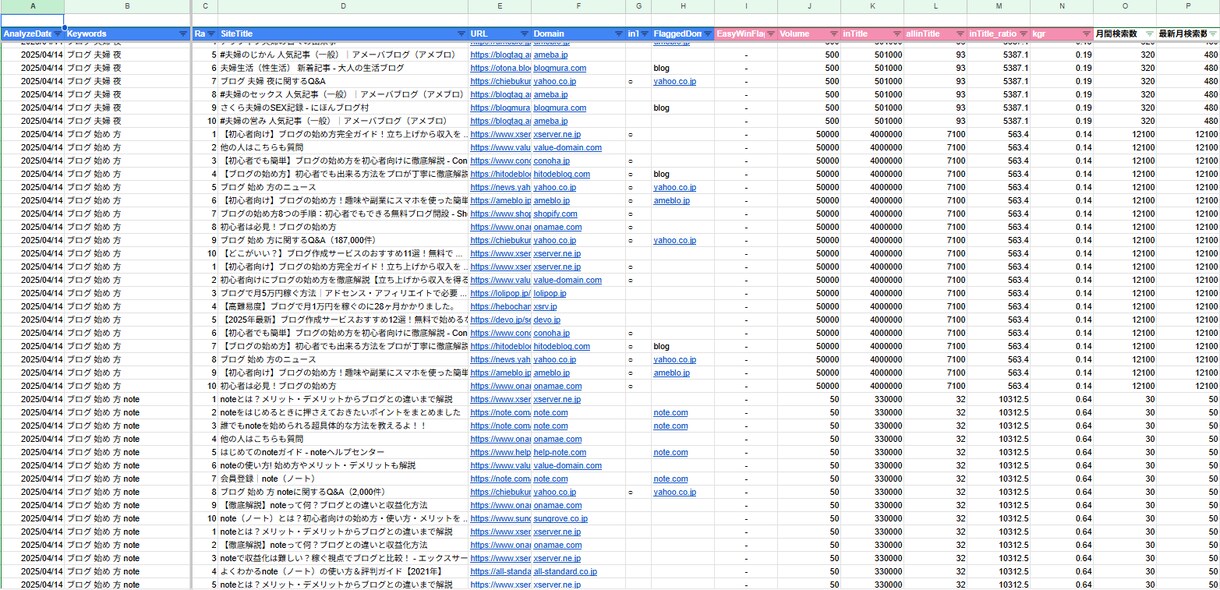Image resolution: width=1220 pixels, height=590 pixels.
Task: Open the FlaggedDom column filter dropdown
Action: (707, 34)
